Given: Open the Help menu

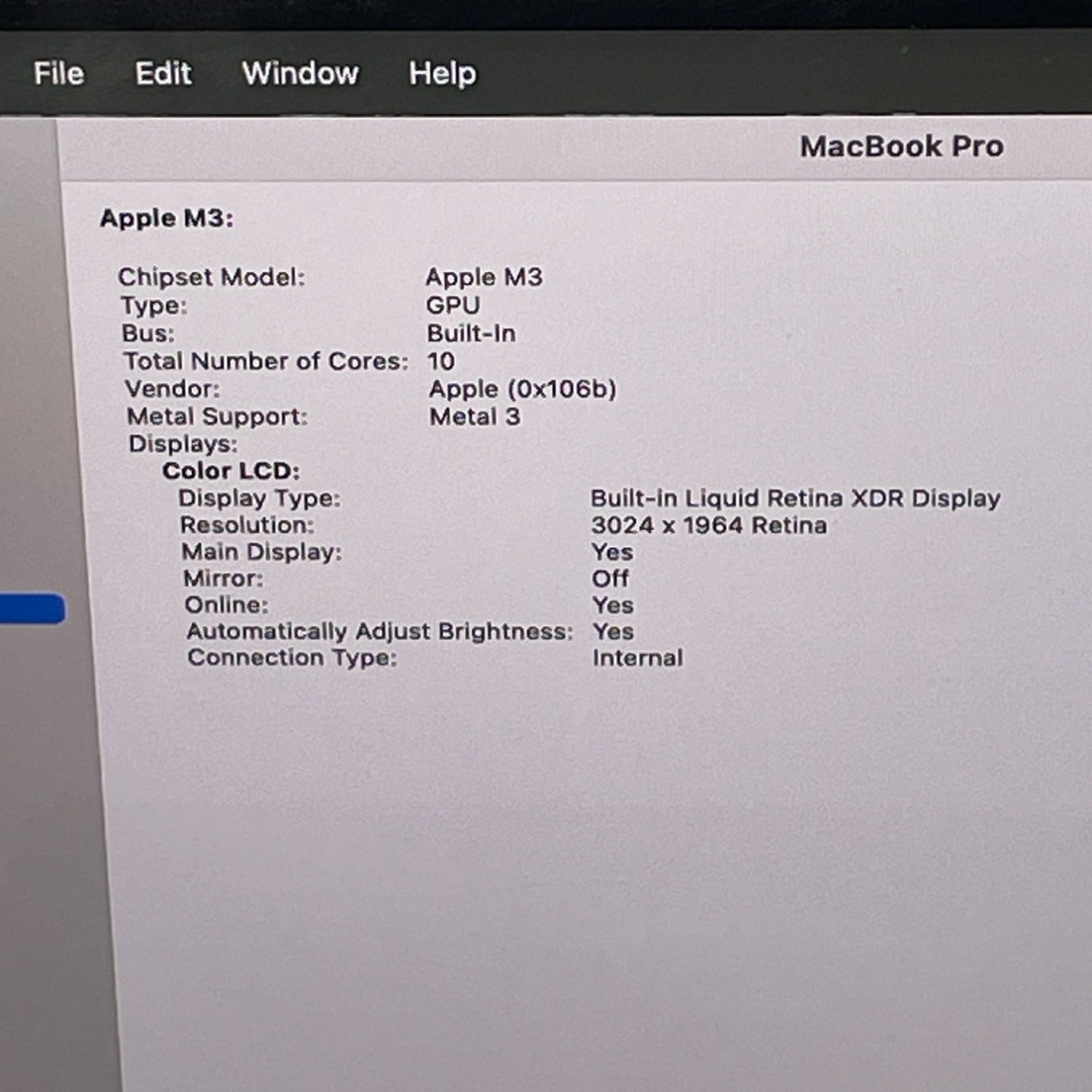Looking at the screenshot, I should [x=443, y=74].
